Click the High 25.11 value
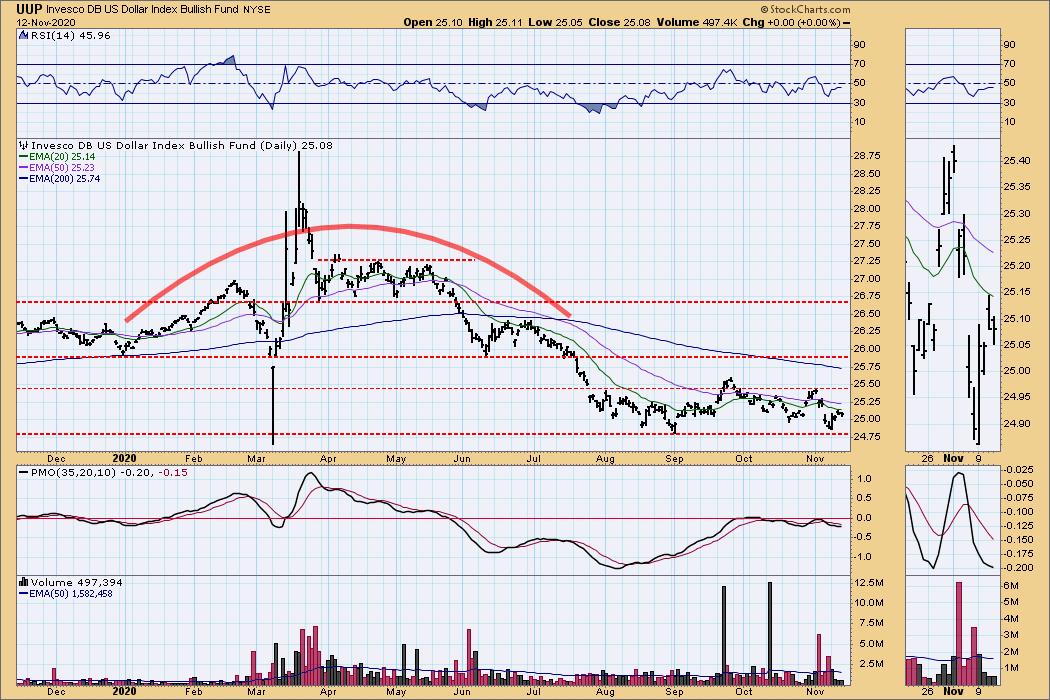Screen dimensions: 1050x700 (496, 22)
